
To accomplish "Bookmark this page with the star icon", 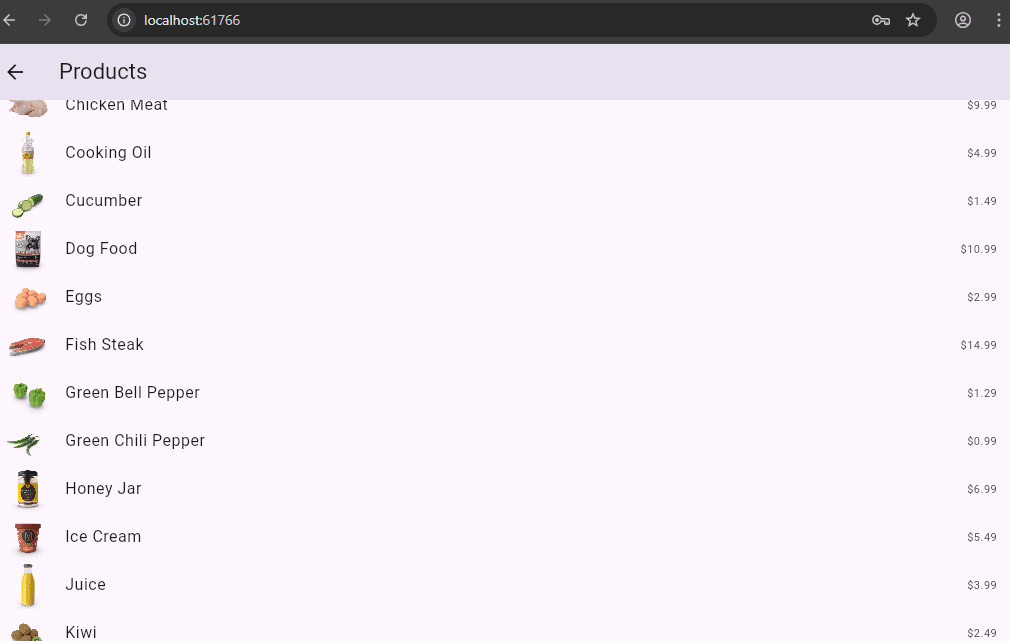I will click(x=913, y=20).
